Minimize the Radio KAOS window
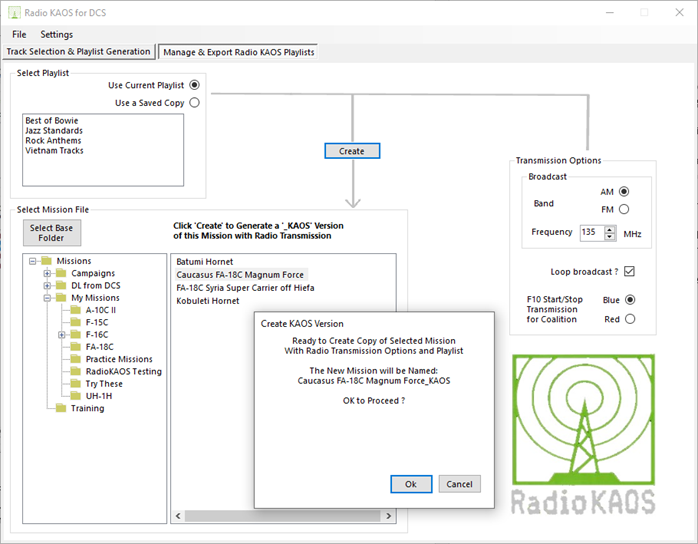 coord(610,12)
